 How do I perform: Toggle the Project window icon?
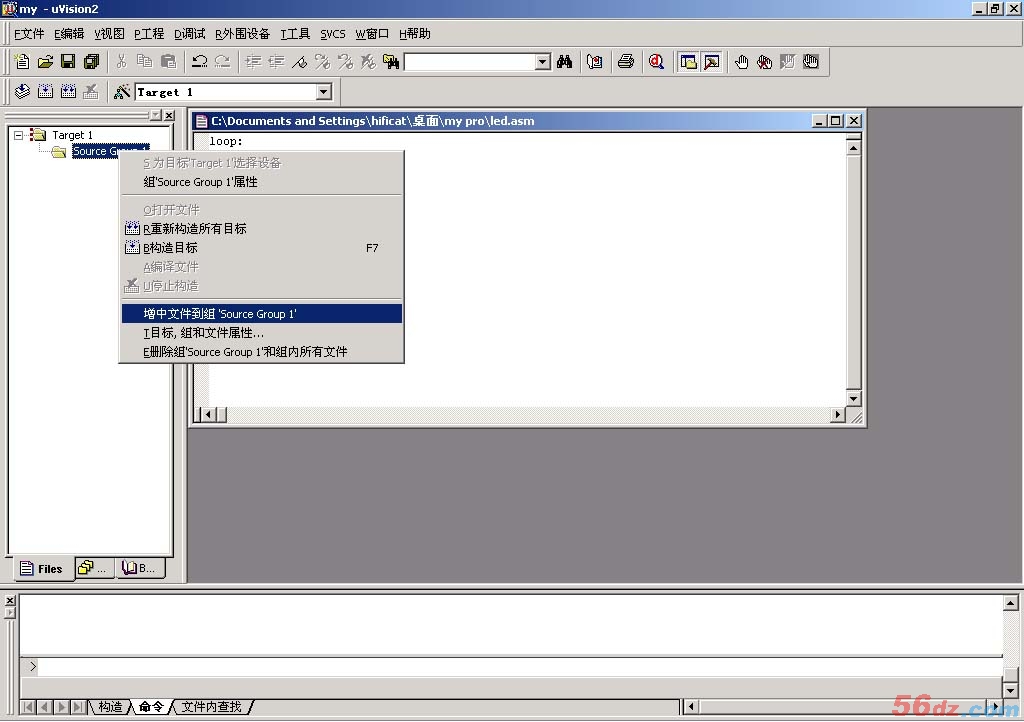click(x=688, y=61)
